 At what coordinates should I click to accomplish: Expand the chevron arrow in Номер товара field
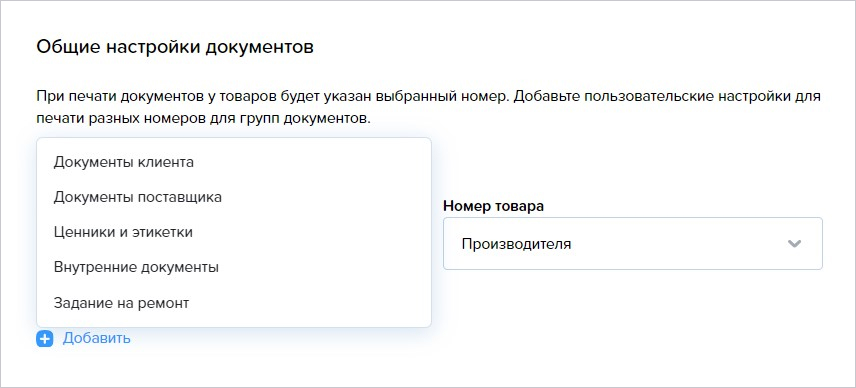794,243
